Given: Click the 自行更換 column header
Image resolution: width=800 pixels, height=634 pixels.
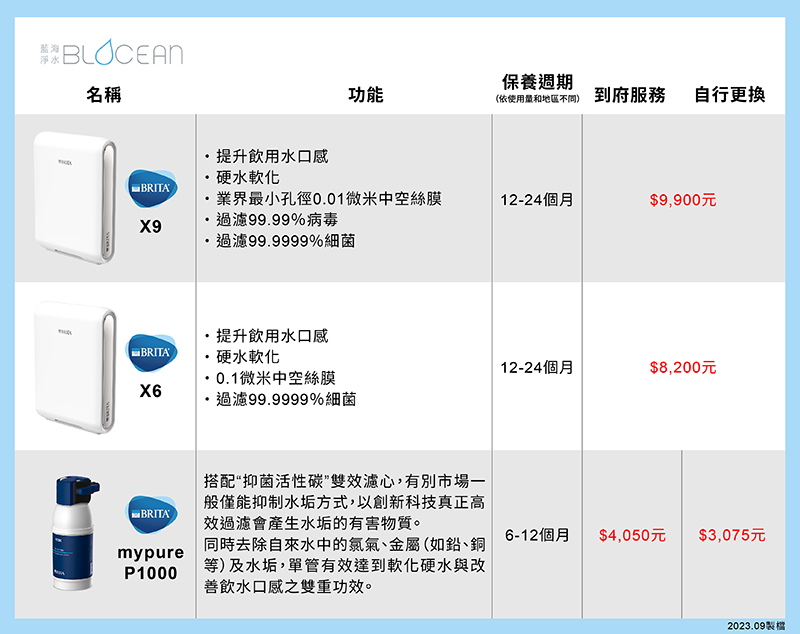Looking at the screenshot, I should click(x=730, y=95).
